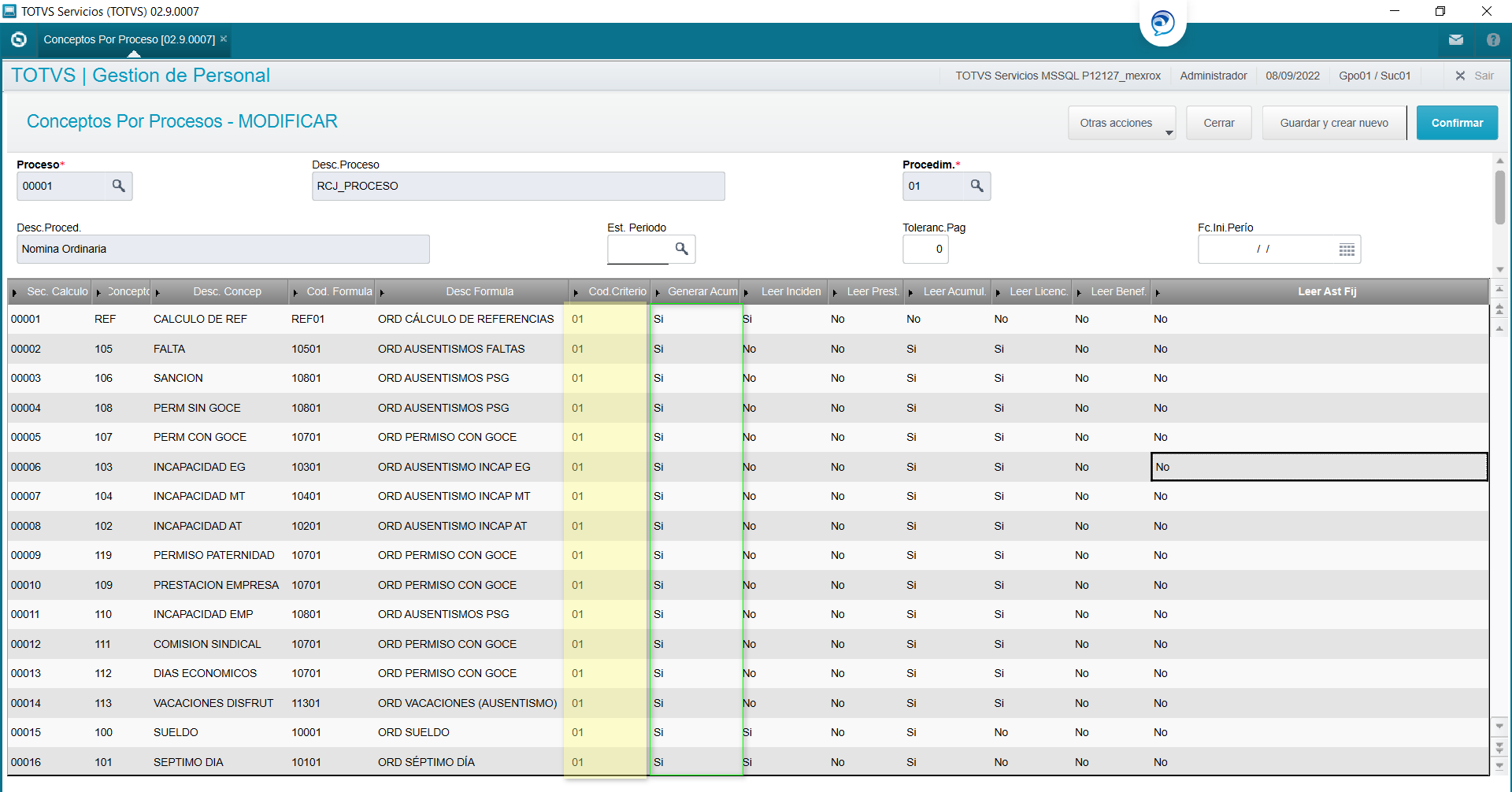The height and width of the screenshot is (792, 1512).
Task: Click the form's vertical scrollbar thumb
Action: (1499, 197)
